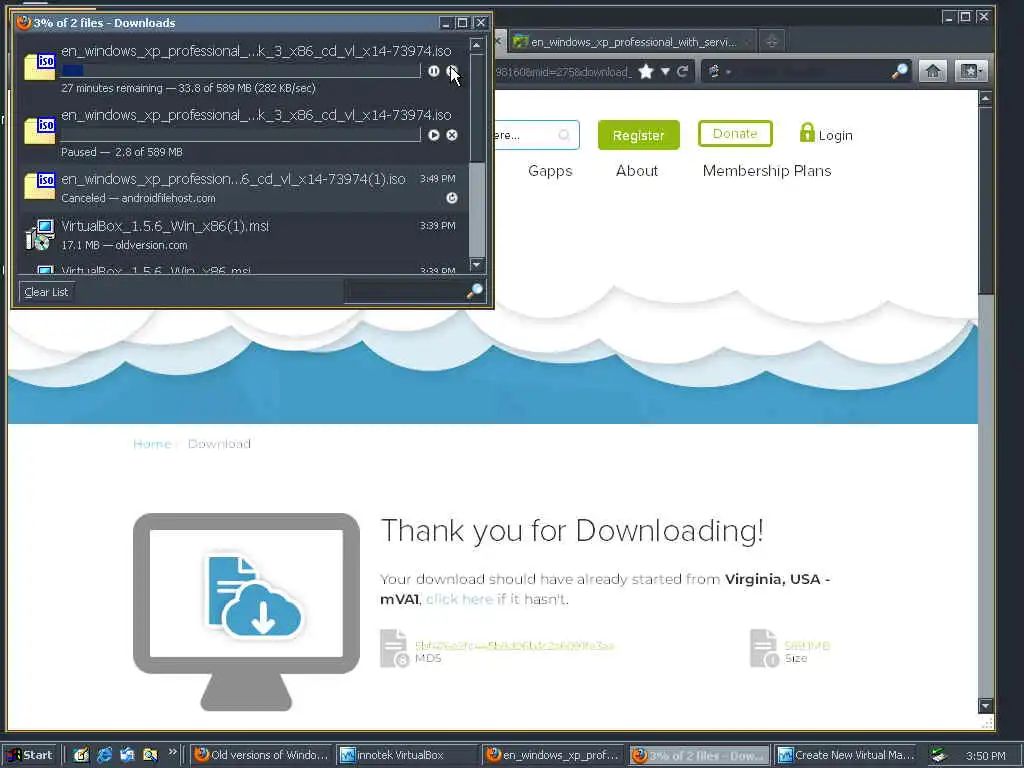The width and height of the screenshot is (1024, 768).
Task: Go to the browser home page
Action: pos(933,71)
